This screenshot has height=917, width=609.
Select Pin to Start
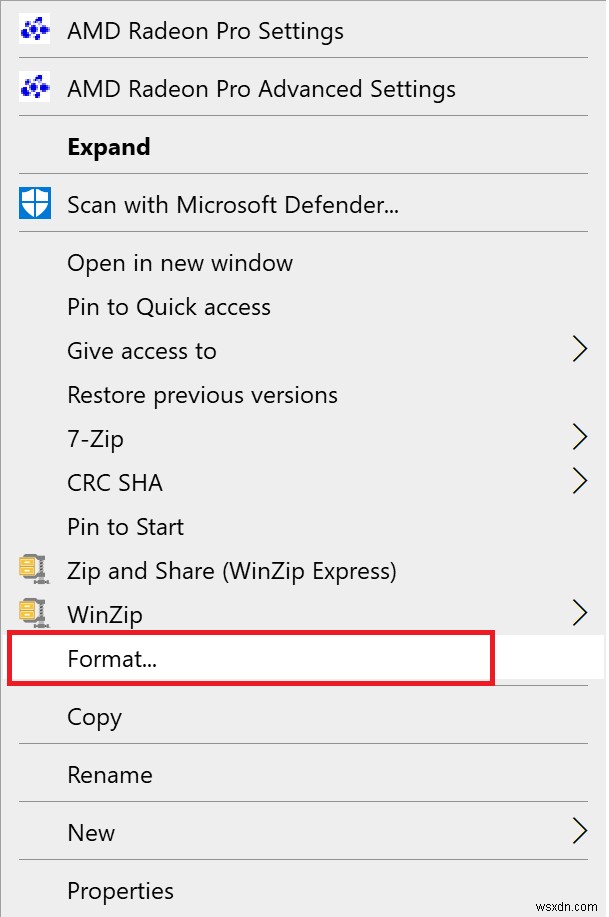pos(125,526)
